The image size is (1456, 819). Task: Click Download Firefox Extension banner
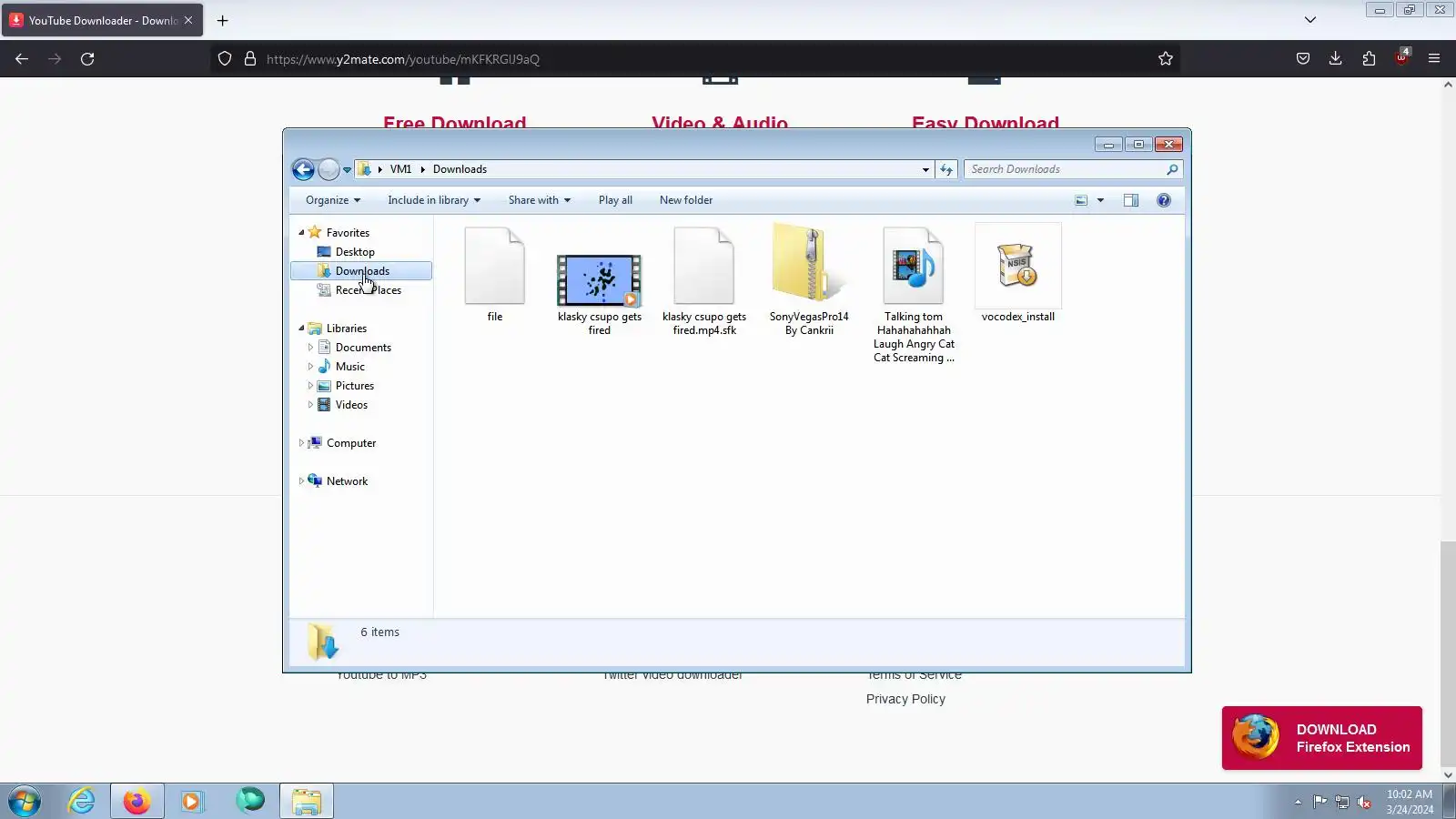pos(1321,738)
